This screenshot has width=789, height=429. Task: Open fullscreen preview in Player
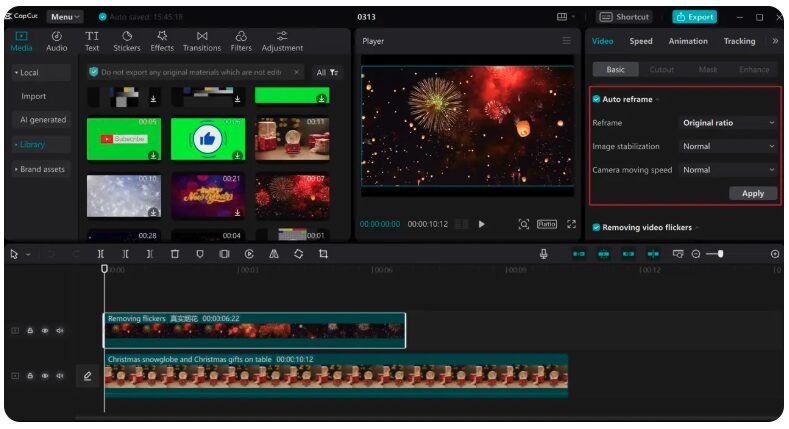pyautogui.click(x=571, y=224)
